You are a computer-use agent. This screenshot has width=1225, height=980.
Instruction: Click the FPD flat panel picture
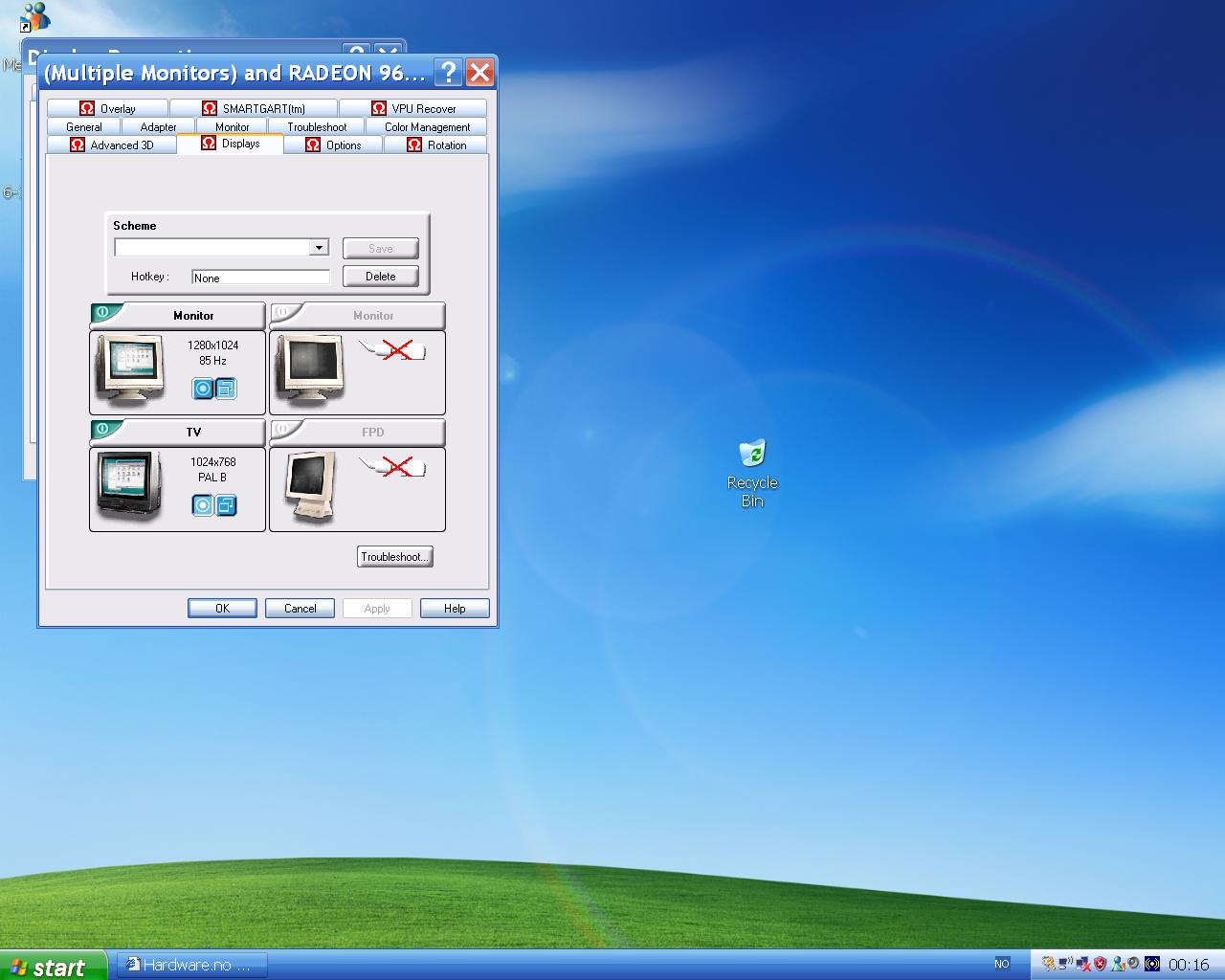[x=311, y=487]
